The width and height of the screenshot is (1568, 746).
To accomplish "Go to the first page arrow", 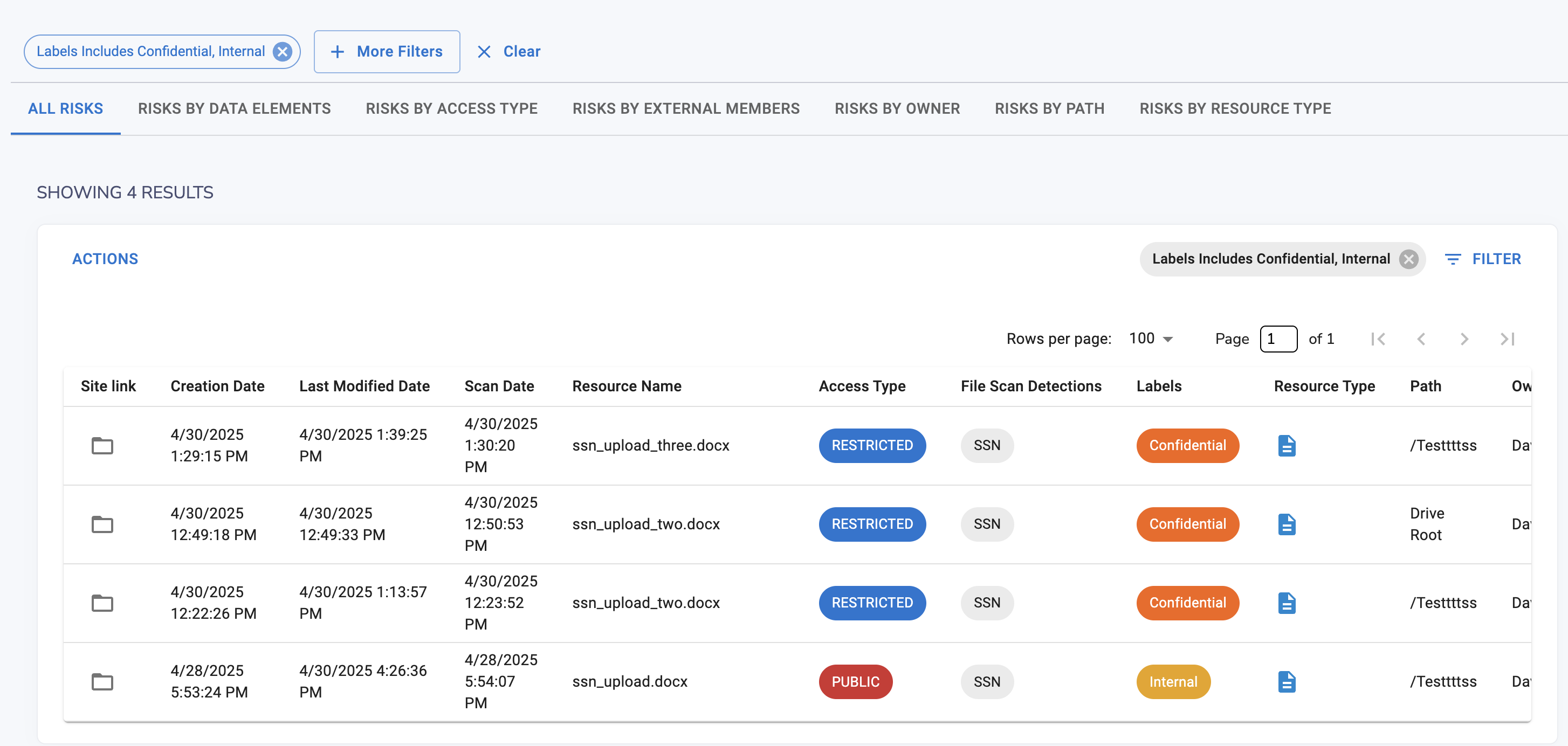I will [1378, 339].
